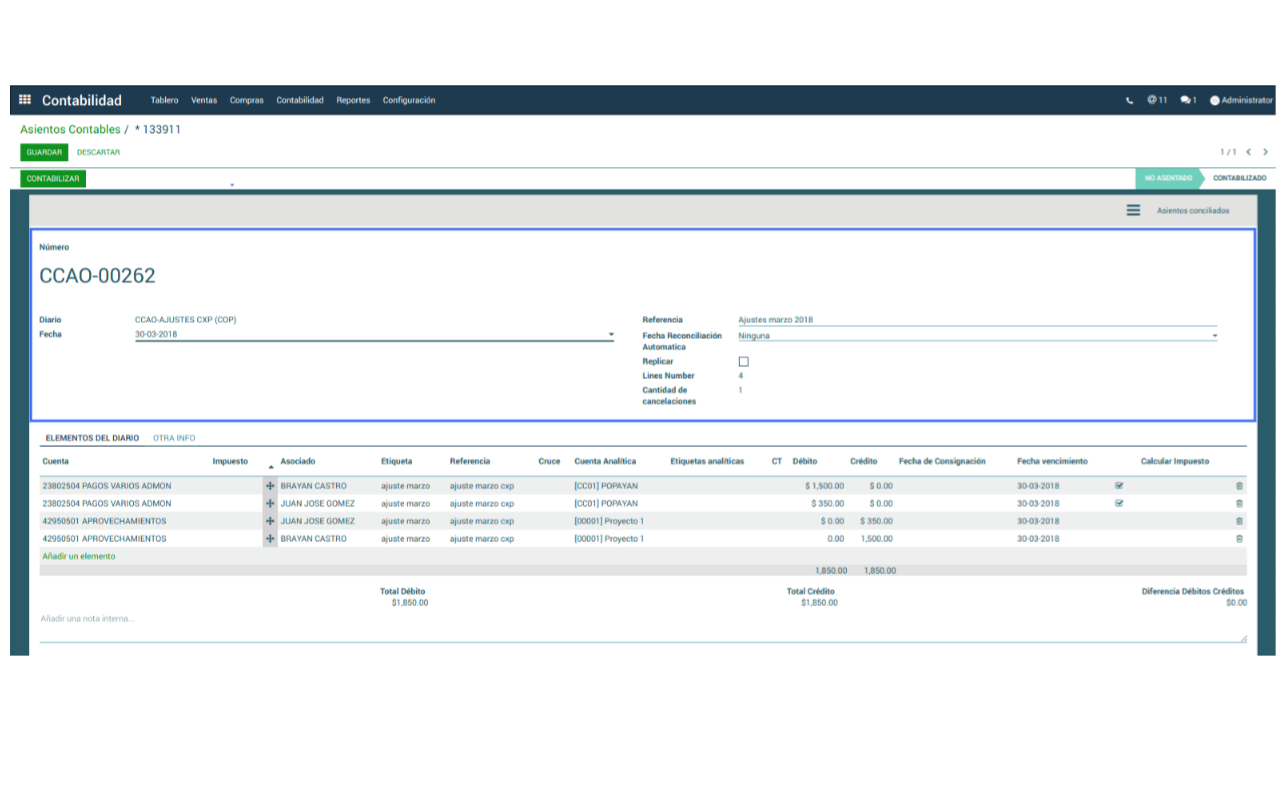
Task: Click Añadir un elemento link
Action: coord(78,556)
